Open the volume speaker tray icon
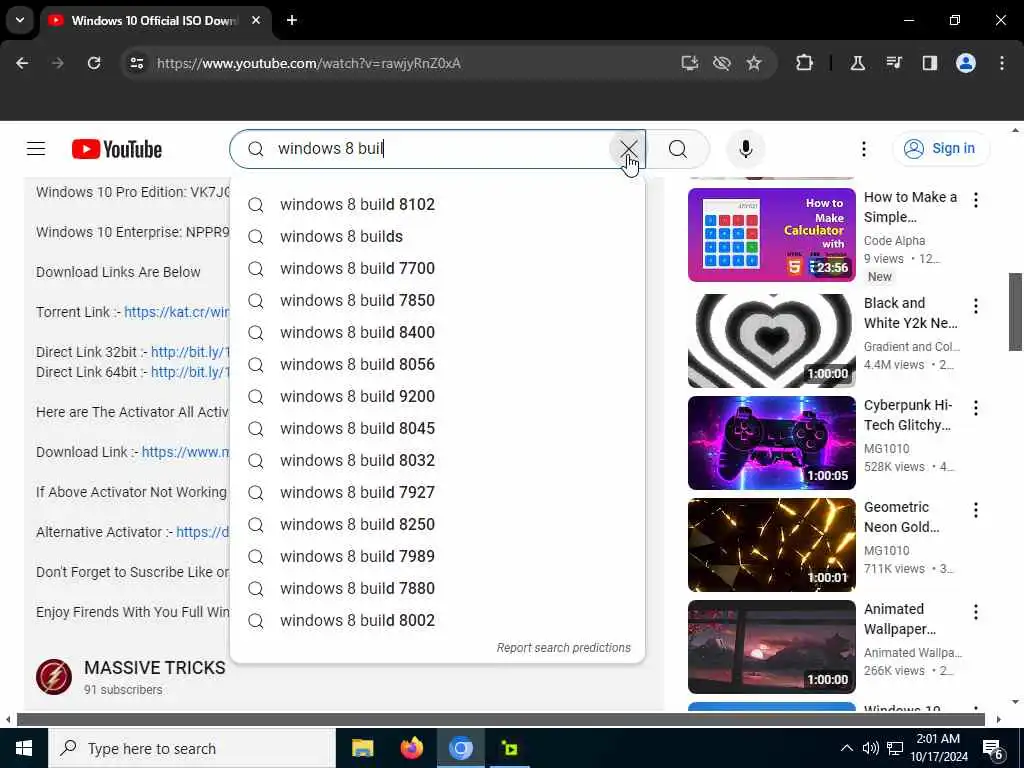This screenshot has width=1024, height=768. 870,748
